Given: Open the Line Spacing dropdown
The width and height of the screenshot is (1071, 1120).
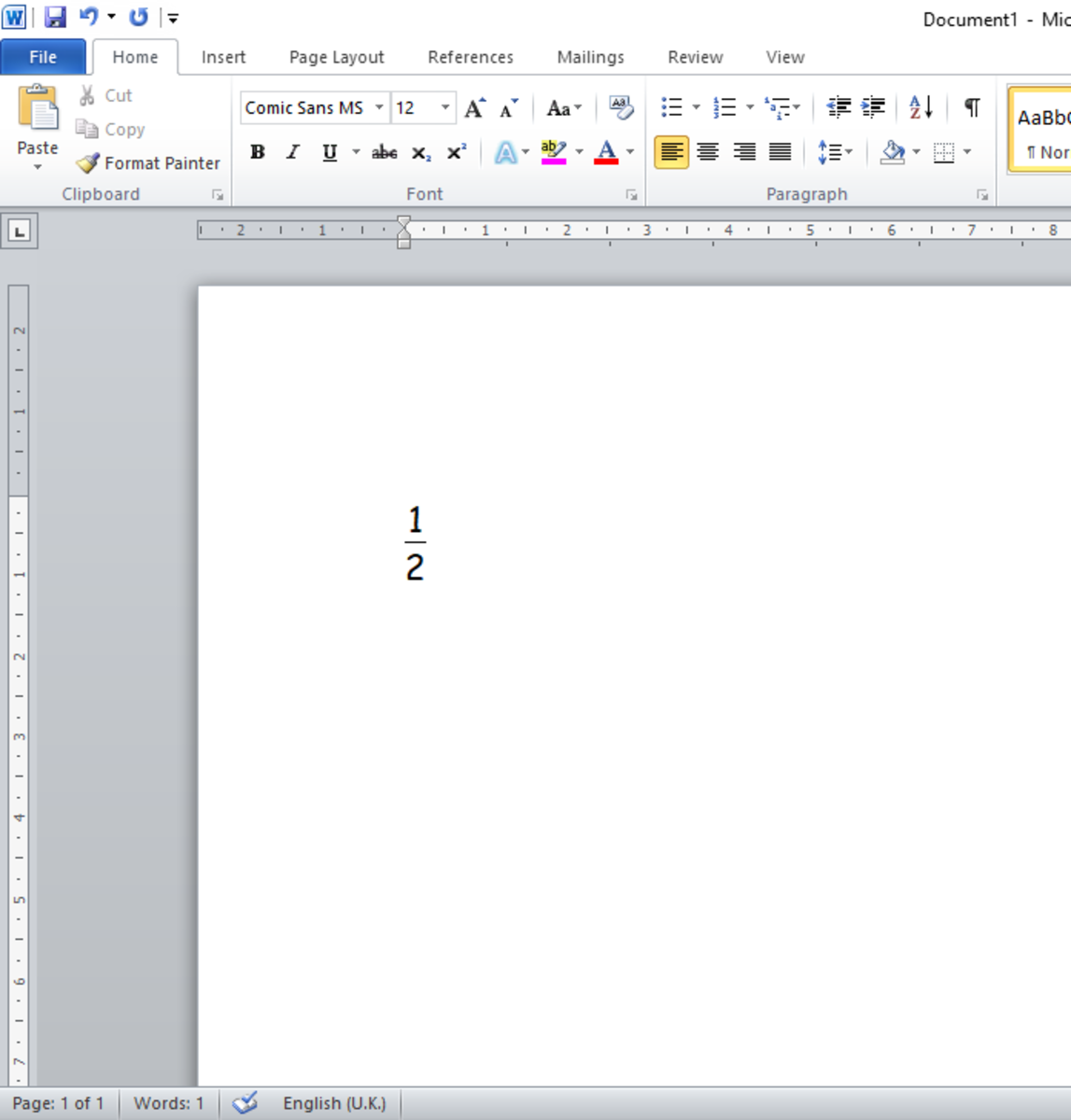Looking at the screenshot, I should (x=832, y=151).
